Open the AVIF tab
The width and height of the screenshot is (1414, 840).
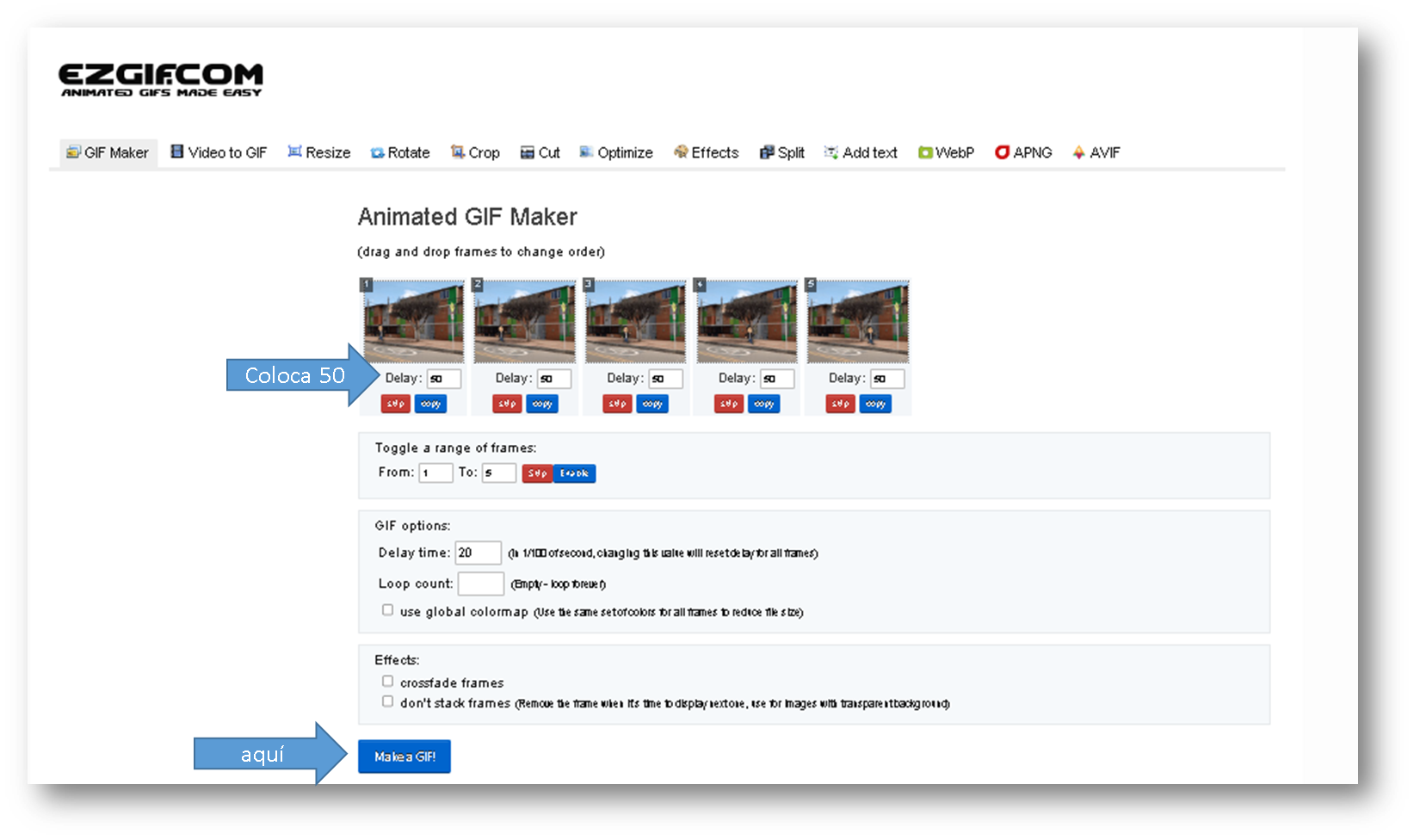pos(1096,152)
